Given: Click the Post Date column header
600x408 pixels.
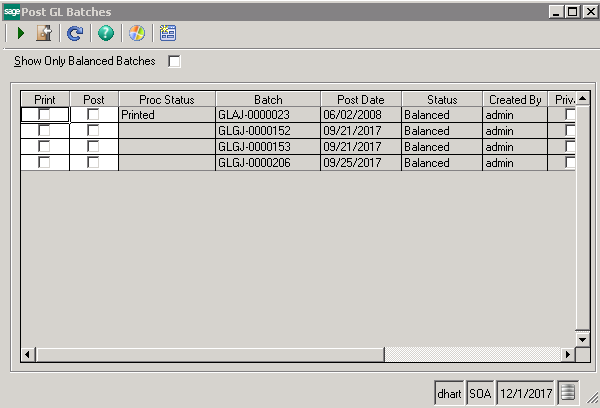Looking at the screenshot, I should click(360, 100).
